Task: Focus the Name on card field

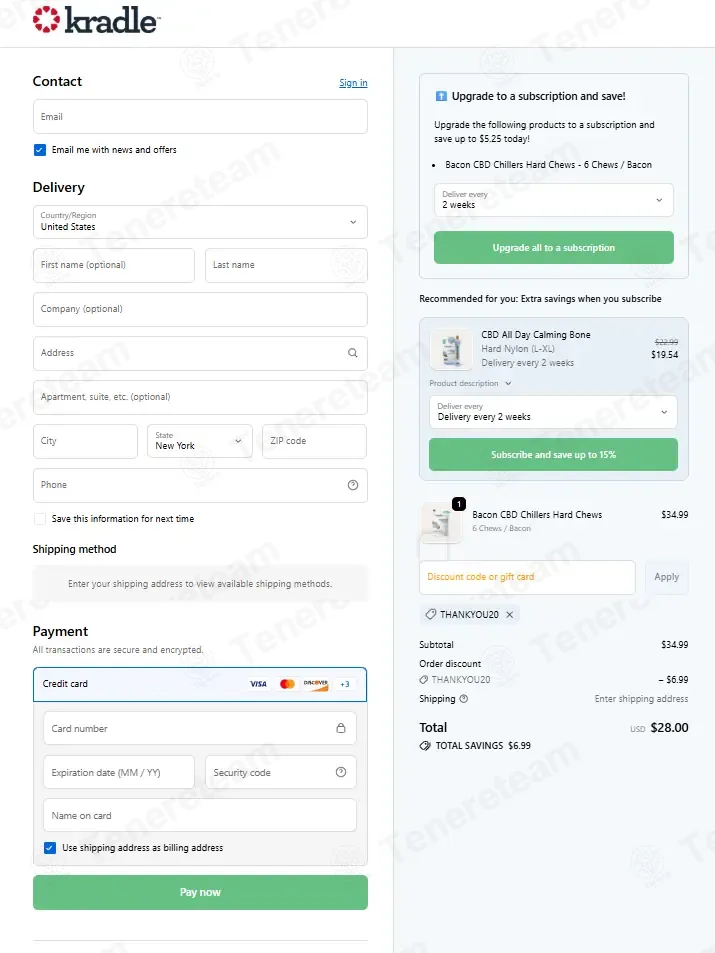Action: coord(199,815)
